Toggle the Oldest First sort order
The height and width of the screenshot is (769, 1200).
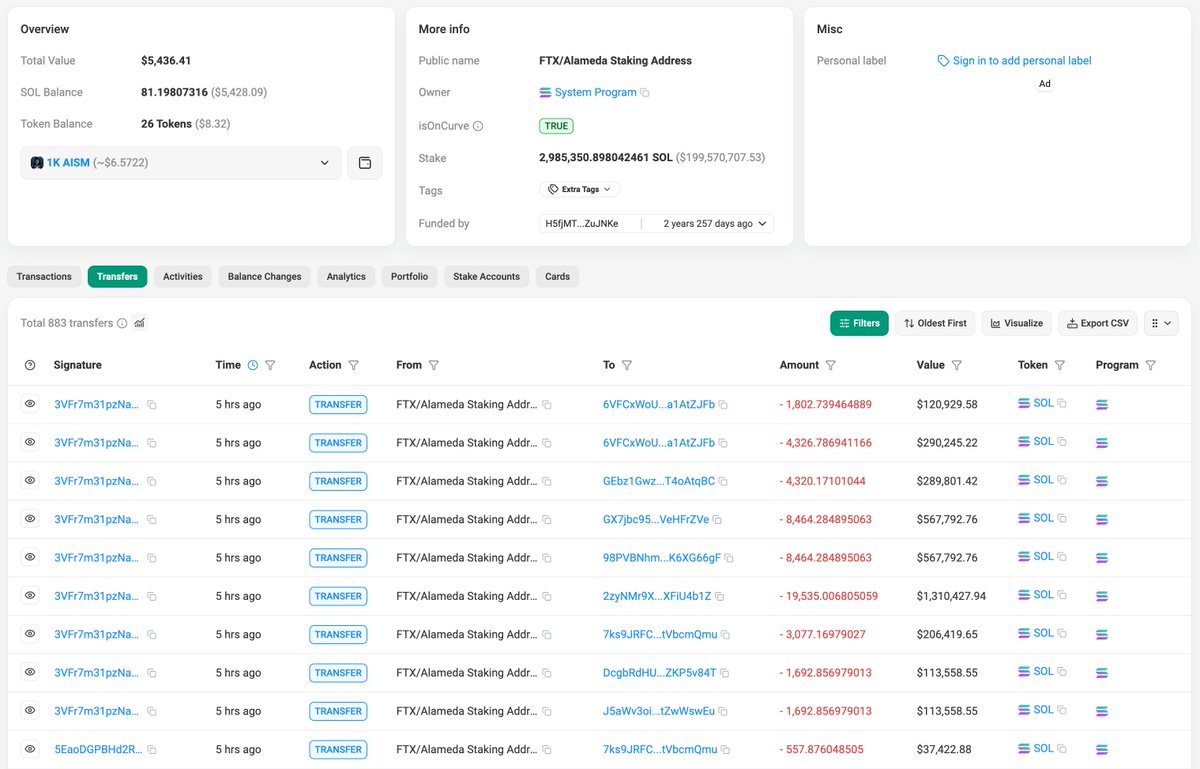point(935,323)
